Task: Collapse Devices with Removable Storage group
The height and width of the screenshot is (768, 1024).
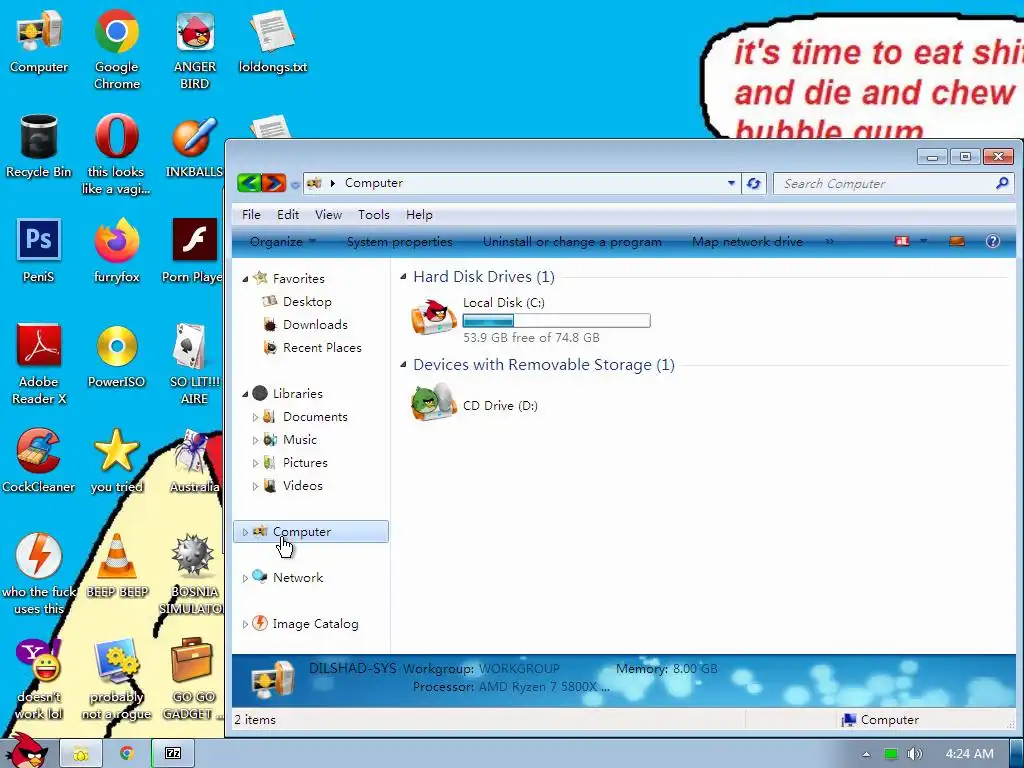Action: pos(404,364)
